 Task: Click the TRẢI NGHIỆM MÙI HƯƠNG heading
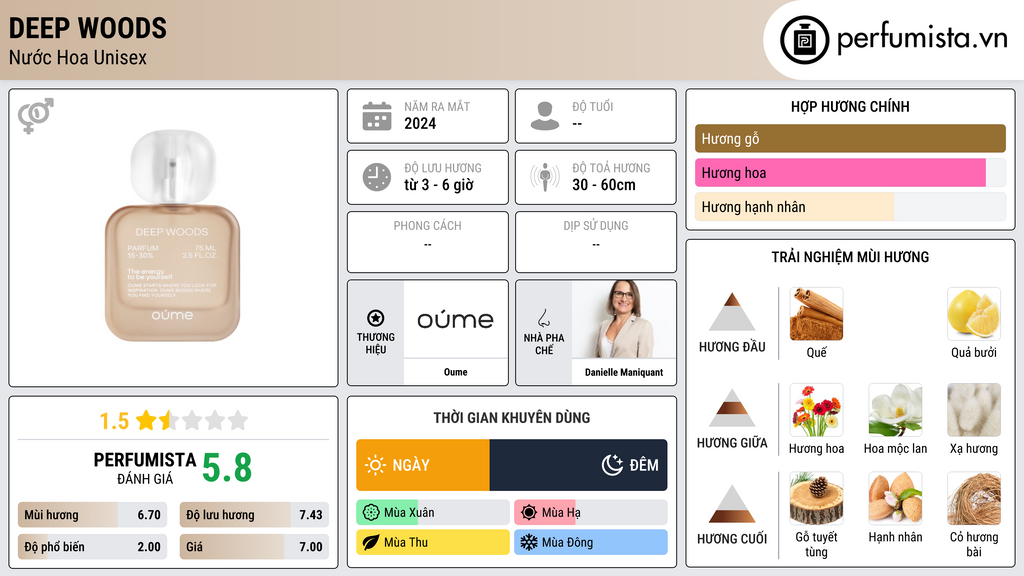(x=850, y=257)
